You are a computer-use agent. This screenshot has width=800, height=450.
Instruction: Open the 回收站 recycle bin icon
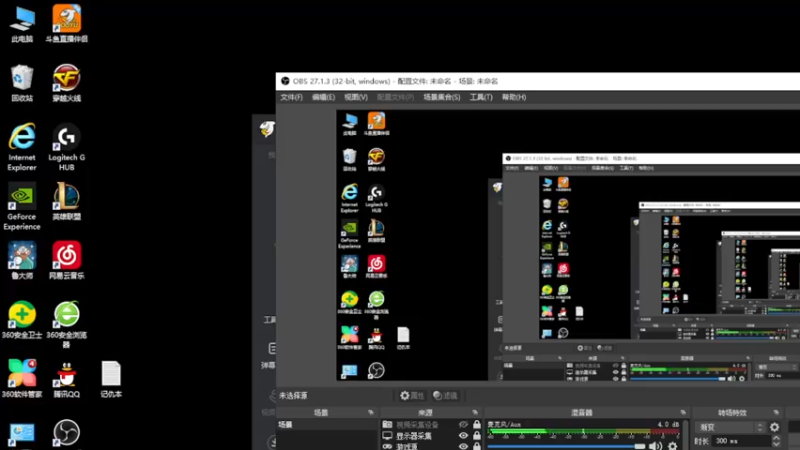click(x=22, y=83)
